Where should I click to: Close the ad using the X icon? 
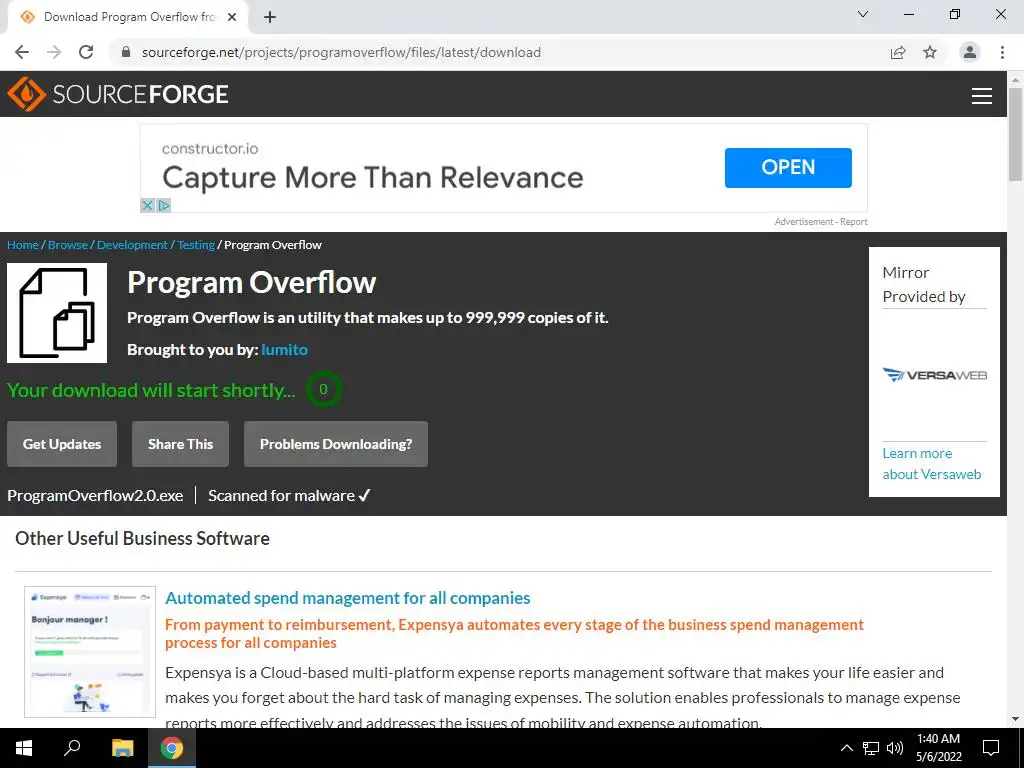148,206
